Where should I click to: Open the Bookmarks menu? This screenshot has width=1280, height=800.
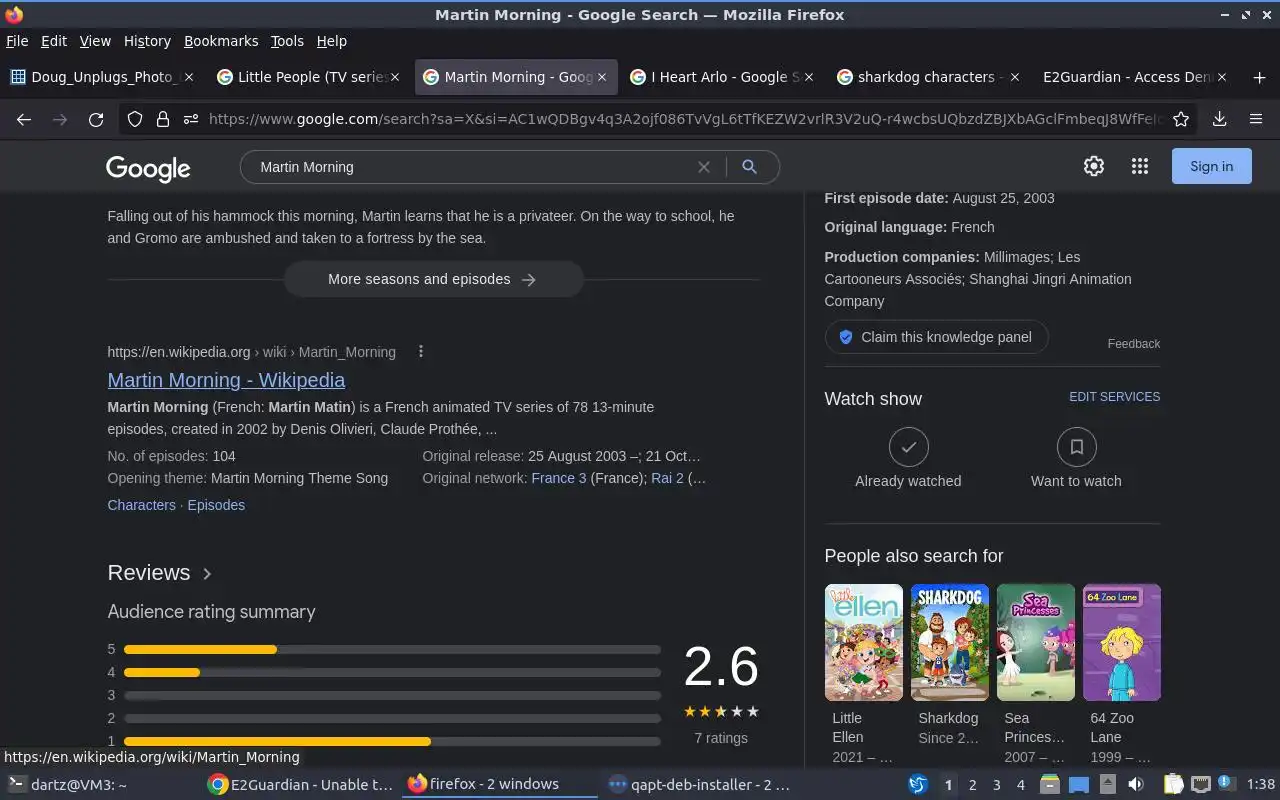(x=221, y=41)
